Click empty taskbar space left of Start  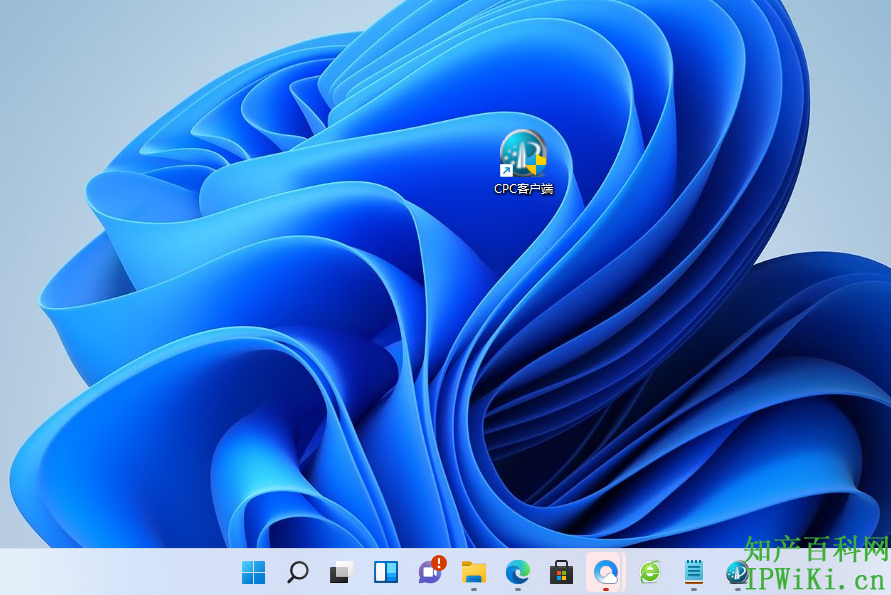pos(120,572)
